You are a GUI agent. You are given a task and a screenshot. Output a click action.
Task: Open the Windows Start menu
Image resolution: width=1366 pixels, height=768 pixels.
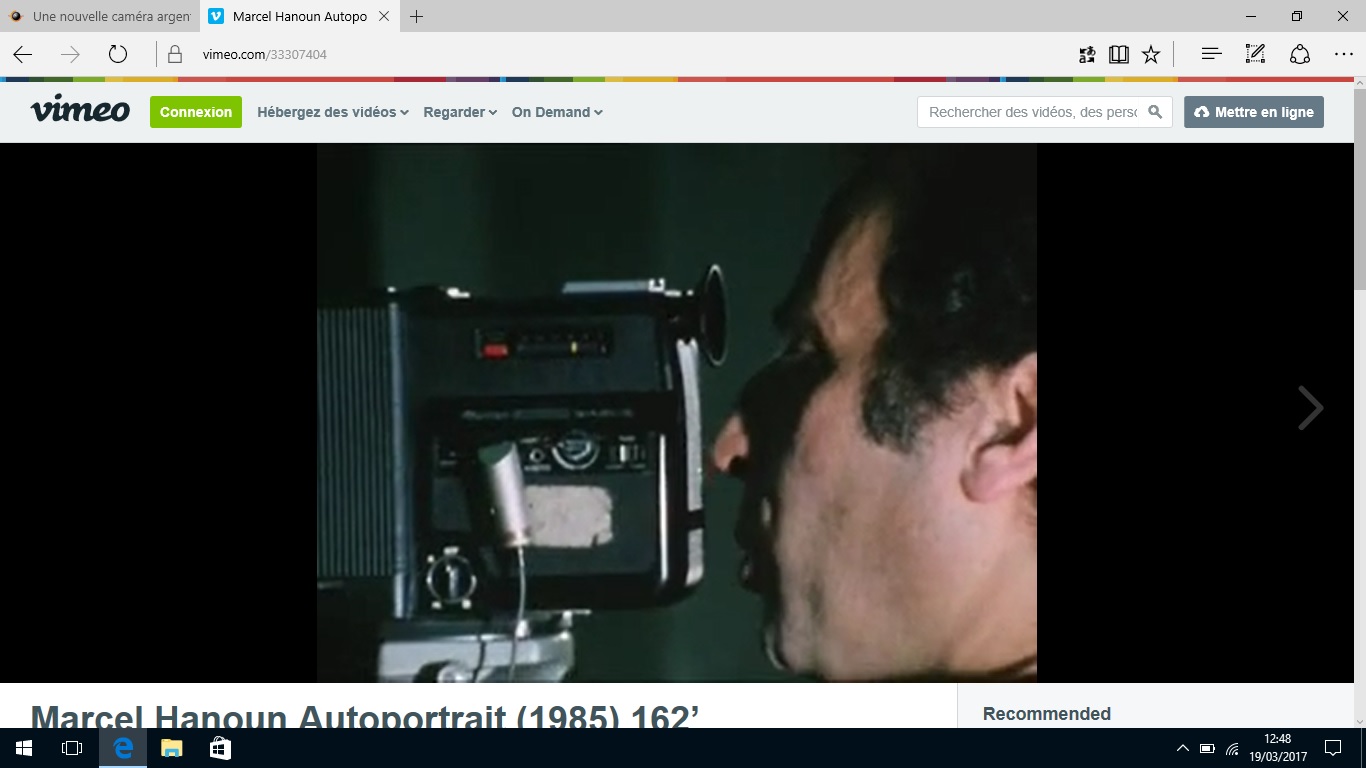[x=24, y=748]
